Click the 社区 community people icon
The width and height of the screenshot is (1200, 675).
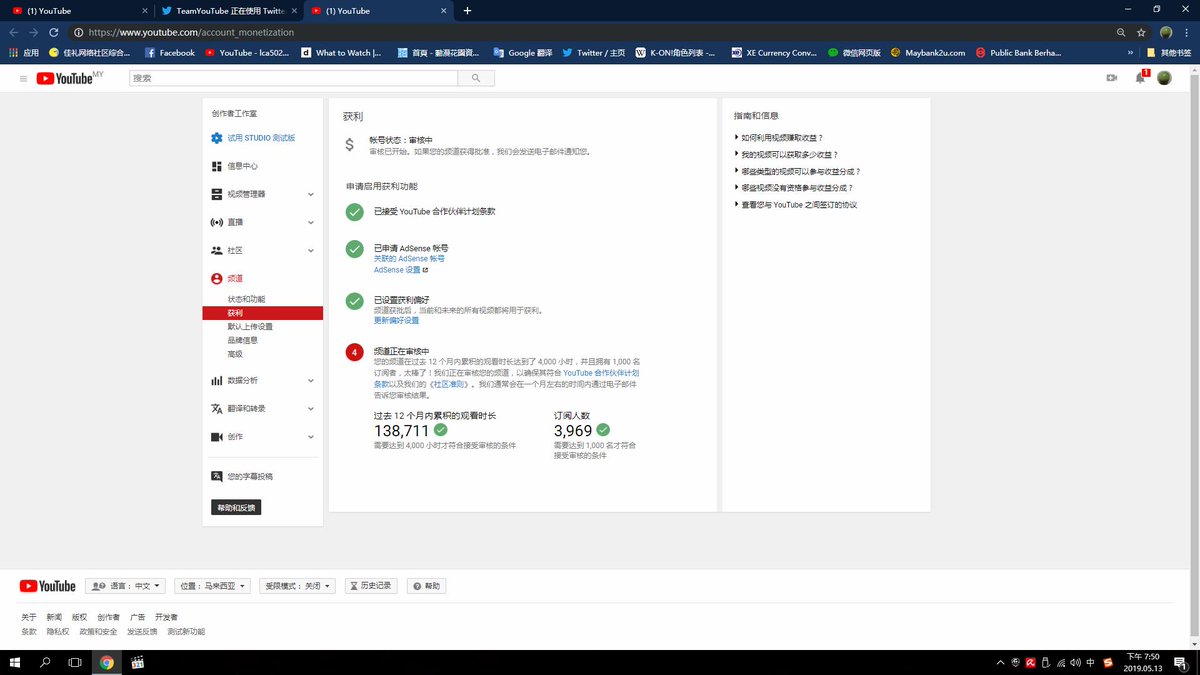217,250
